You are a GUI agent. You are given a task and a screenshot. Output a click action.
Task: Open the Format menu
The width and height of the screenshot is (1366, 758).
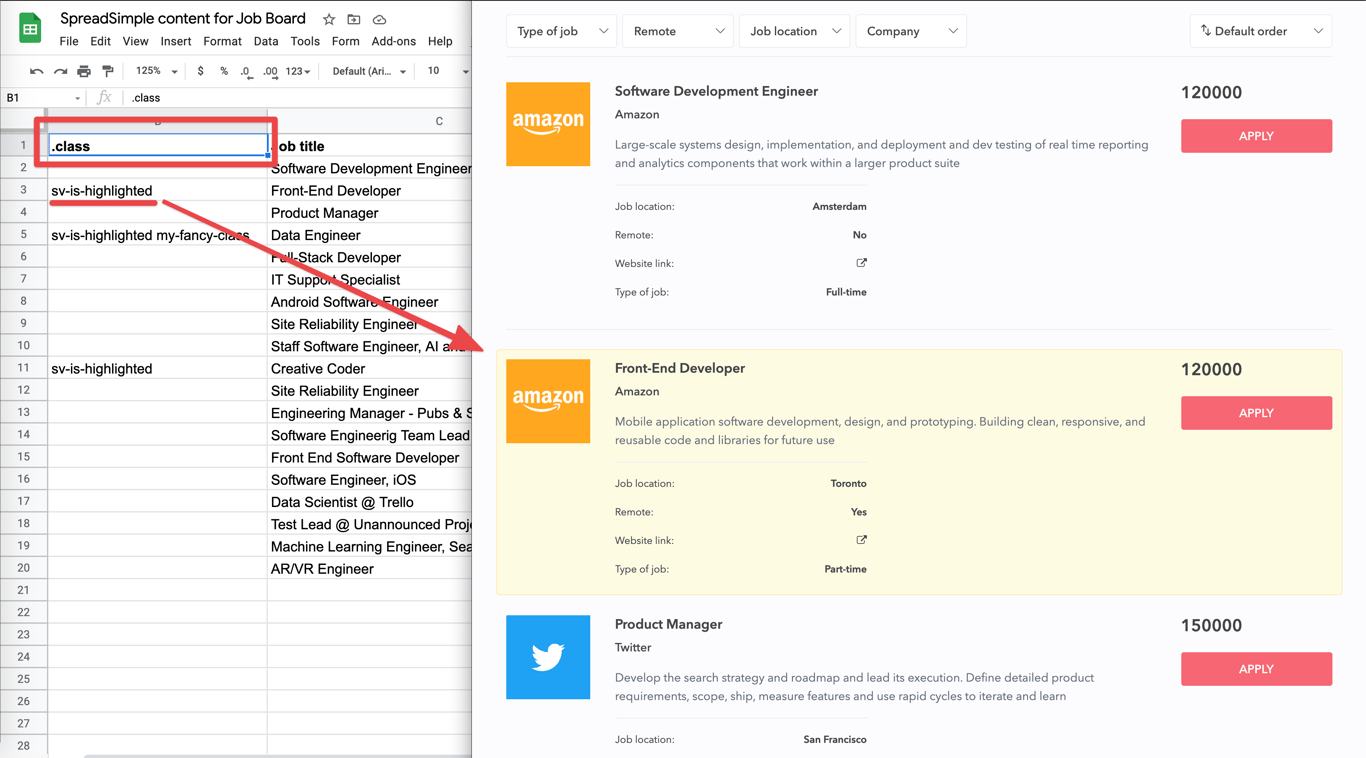pyautogui.click(x=222, y=42)
